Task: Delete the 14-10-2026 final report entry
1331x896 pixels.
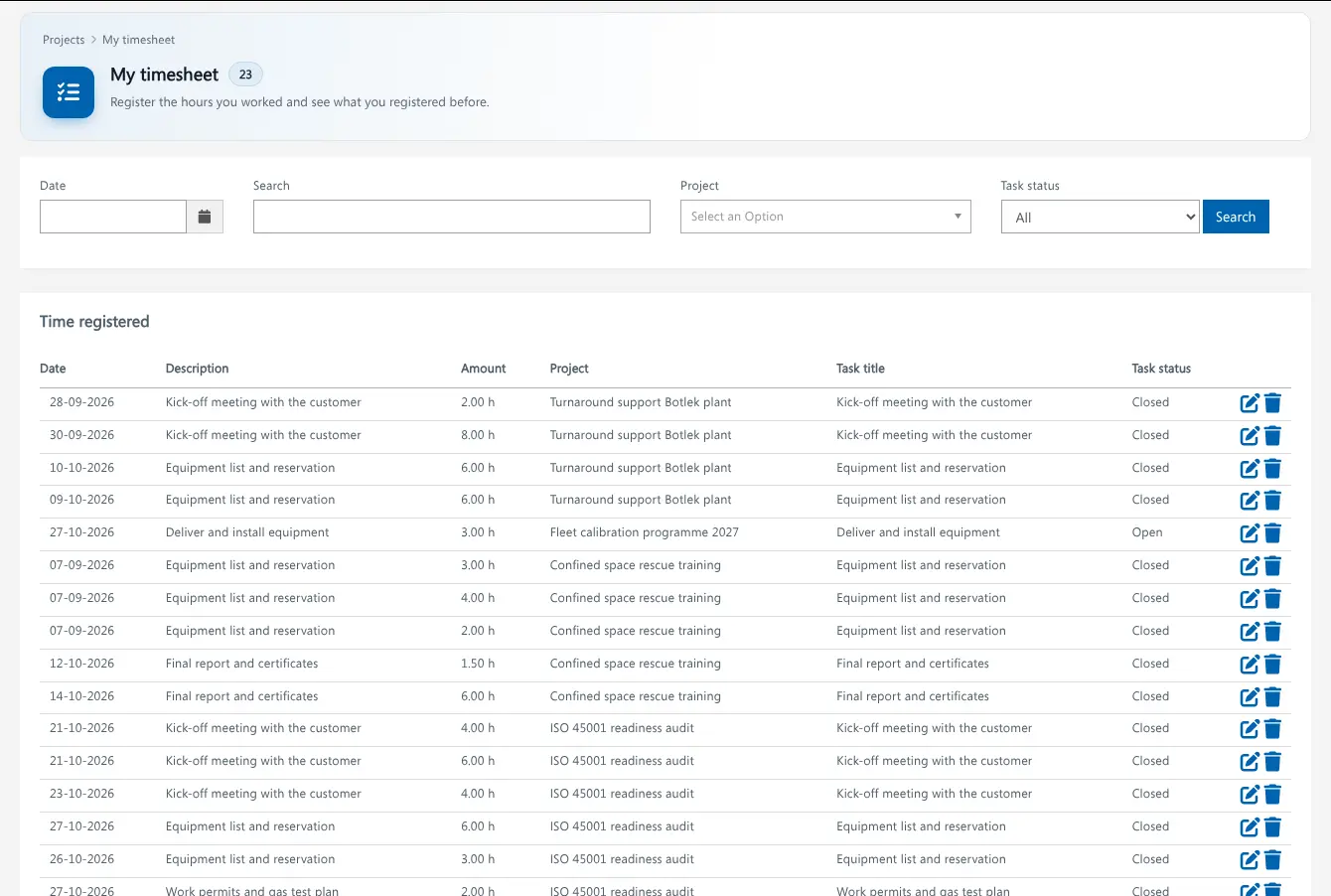Action: [x=1272, y=697]
